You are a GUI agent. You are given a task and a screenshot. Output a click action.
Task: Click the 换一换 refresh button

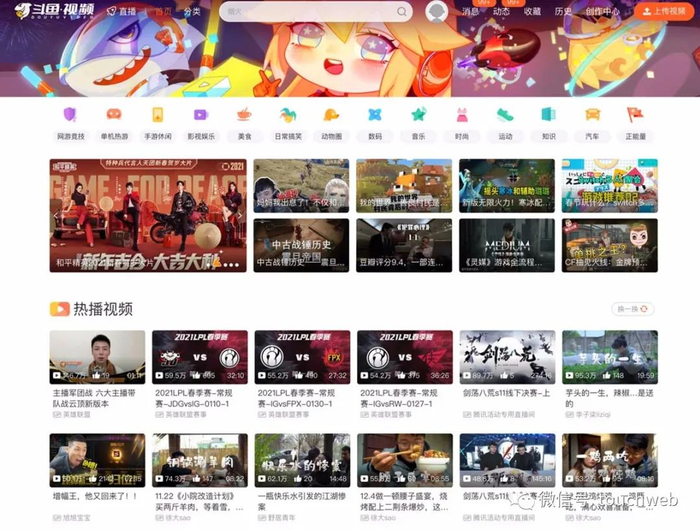coord(632,309)
